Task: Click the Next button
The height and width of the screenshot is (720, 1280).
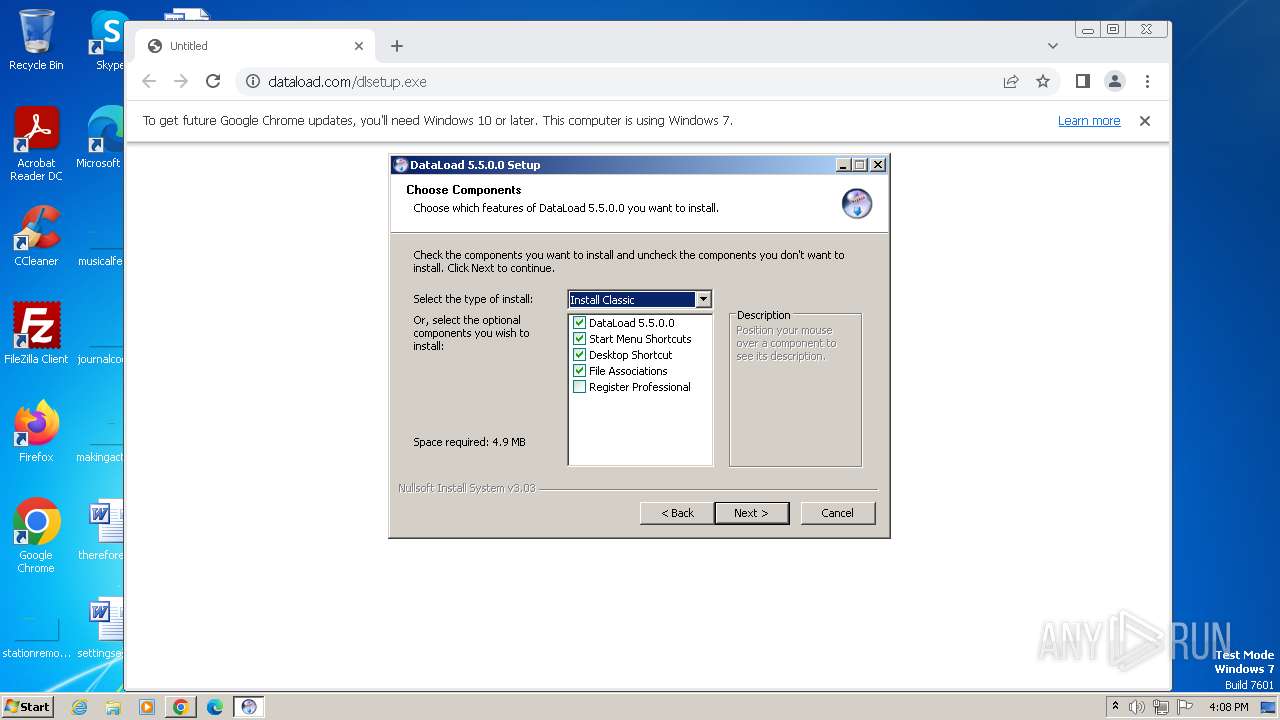Action: pos(751,513)
